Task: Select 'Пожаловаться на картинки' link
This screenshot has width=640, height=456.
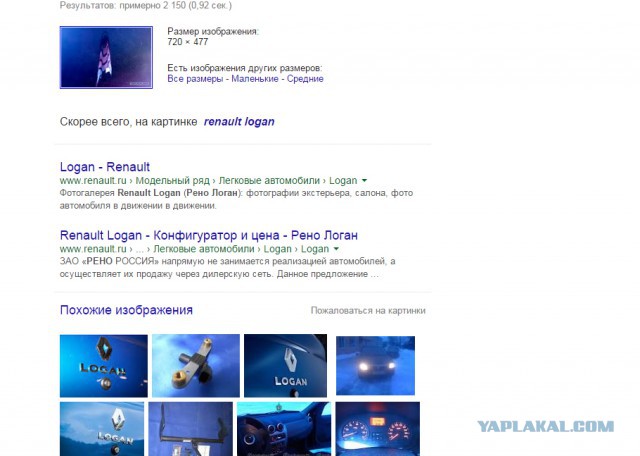Action: click(x=368, y=311)
